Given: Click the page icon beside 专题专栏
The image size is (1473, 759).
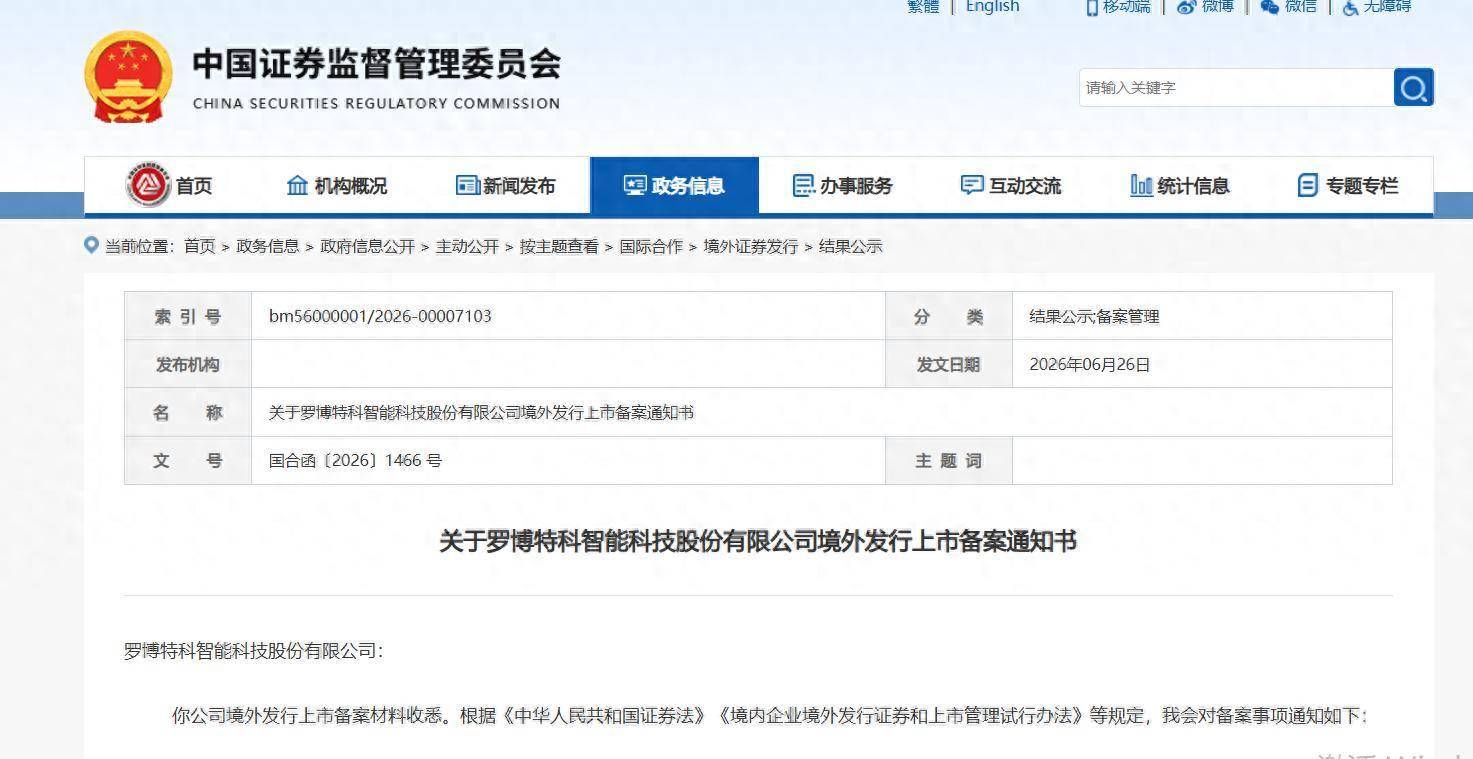Looking at the screenshot, I should tap(1307, 185).
